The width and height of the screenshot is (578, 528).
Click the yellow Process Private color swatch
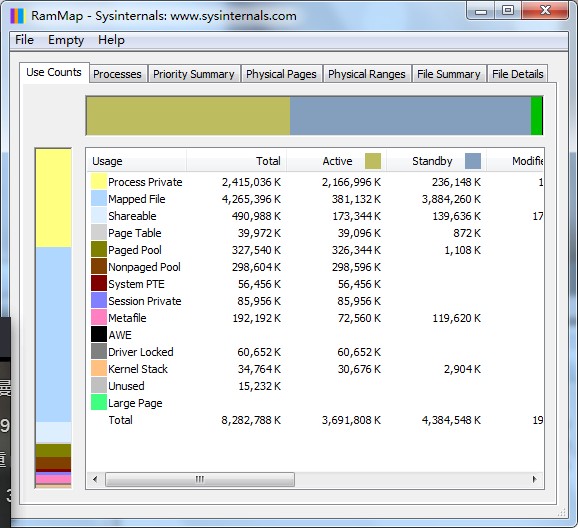coord(99,182)
